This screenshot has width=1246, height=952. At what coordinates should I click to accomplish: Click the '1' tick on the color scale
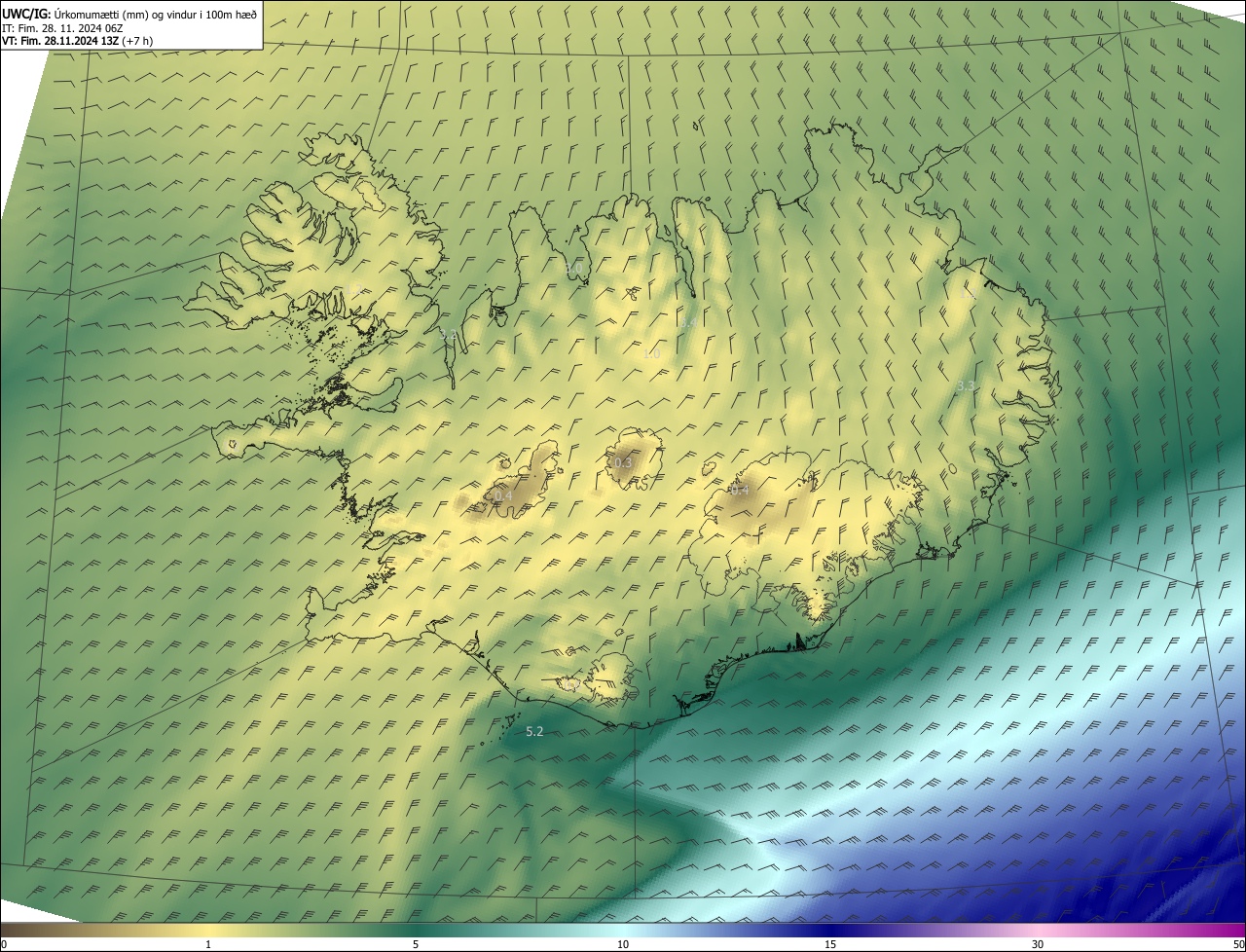click(x=208, y=945)
